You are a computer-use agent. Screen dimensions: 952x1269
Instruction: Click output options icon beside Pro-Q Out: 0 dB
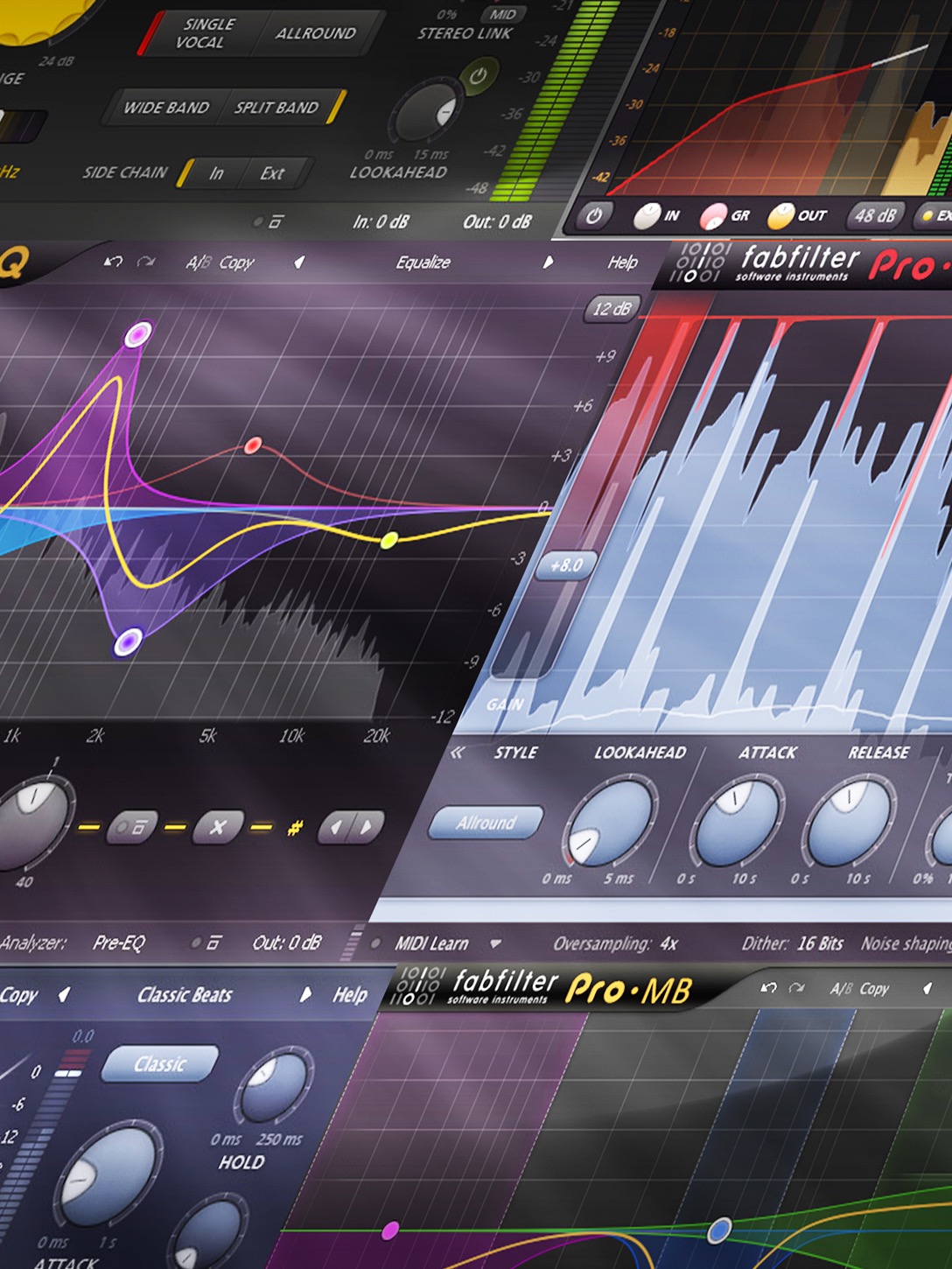point(207,943)
